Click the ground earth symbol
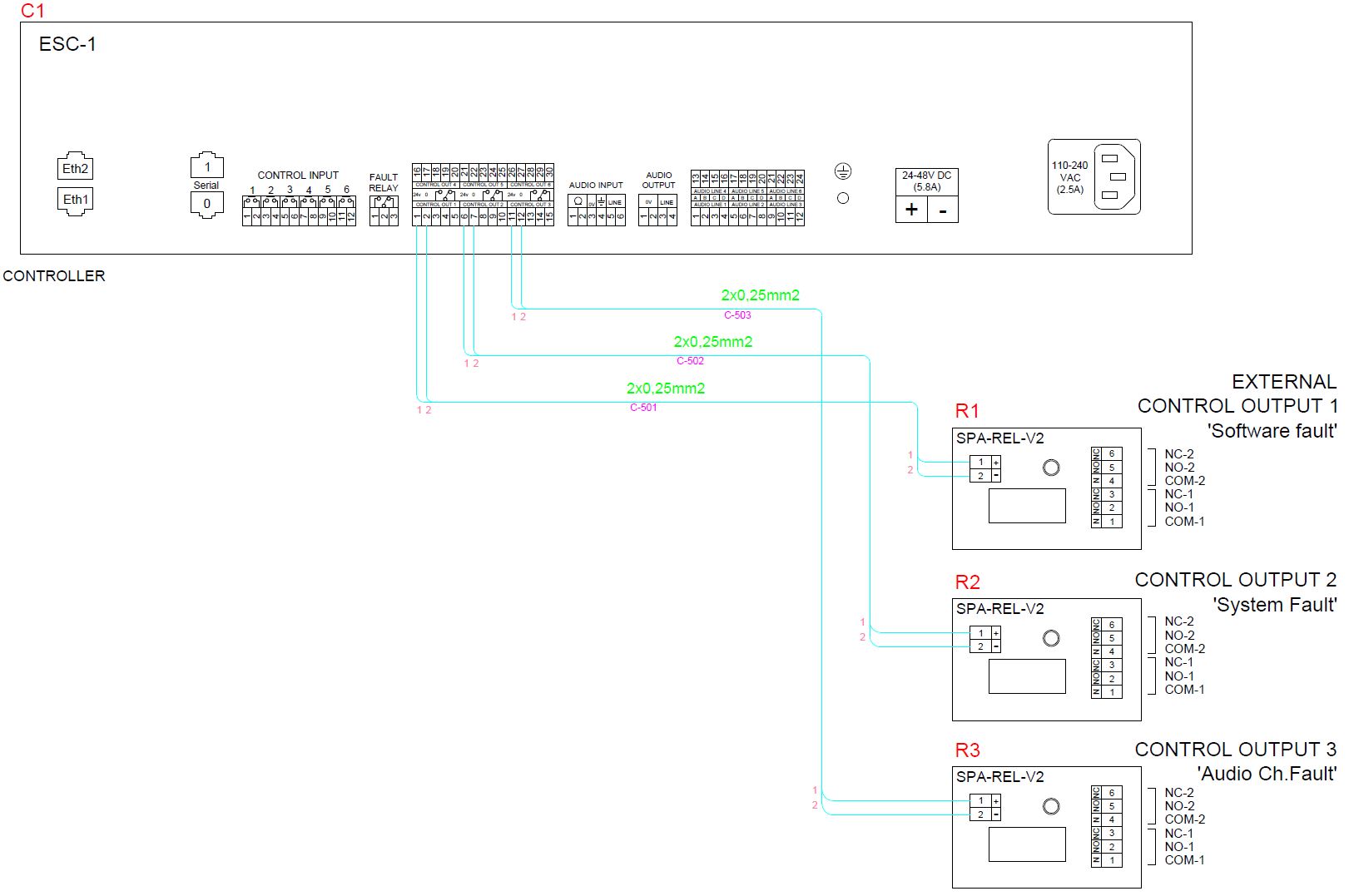Screen dimensions: 1349x896 pos(843,171)
